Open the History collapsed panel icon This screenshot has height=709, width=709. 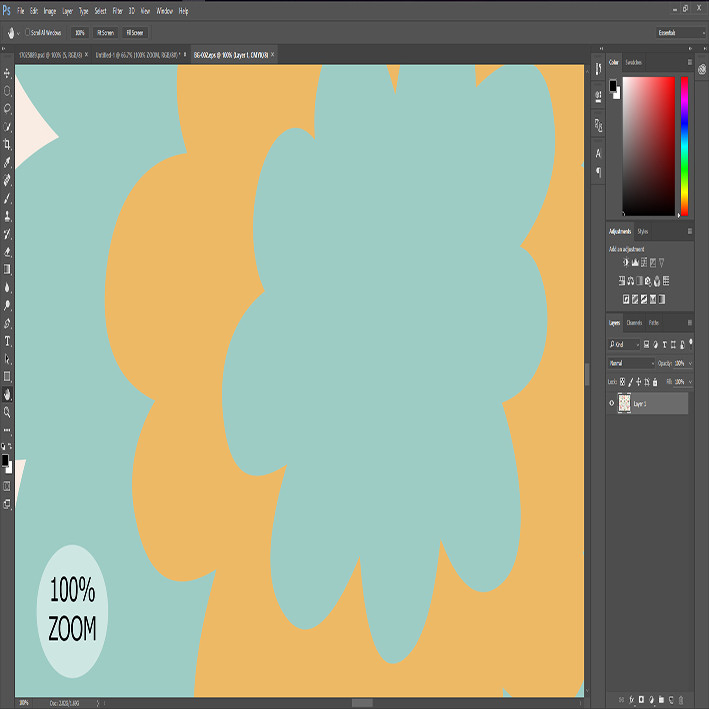pos(598,69)
